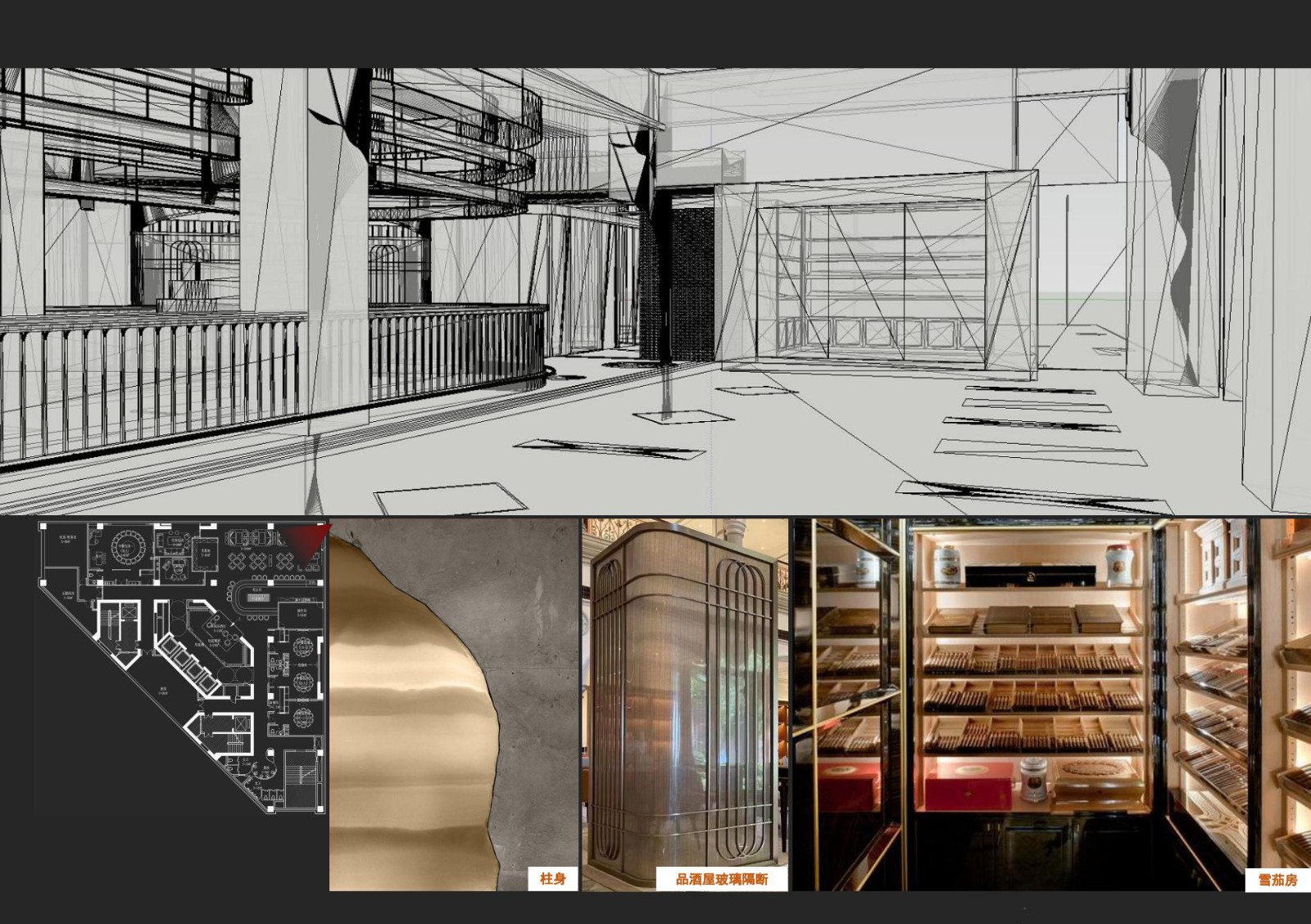Screen dimensions: 1311x924
Task: Open the cigar room cabinet photo
Action: (1051, 704)
